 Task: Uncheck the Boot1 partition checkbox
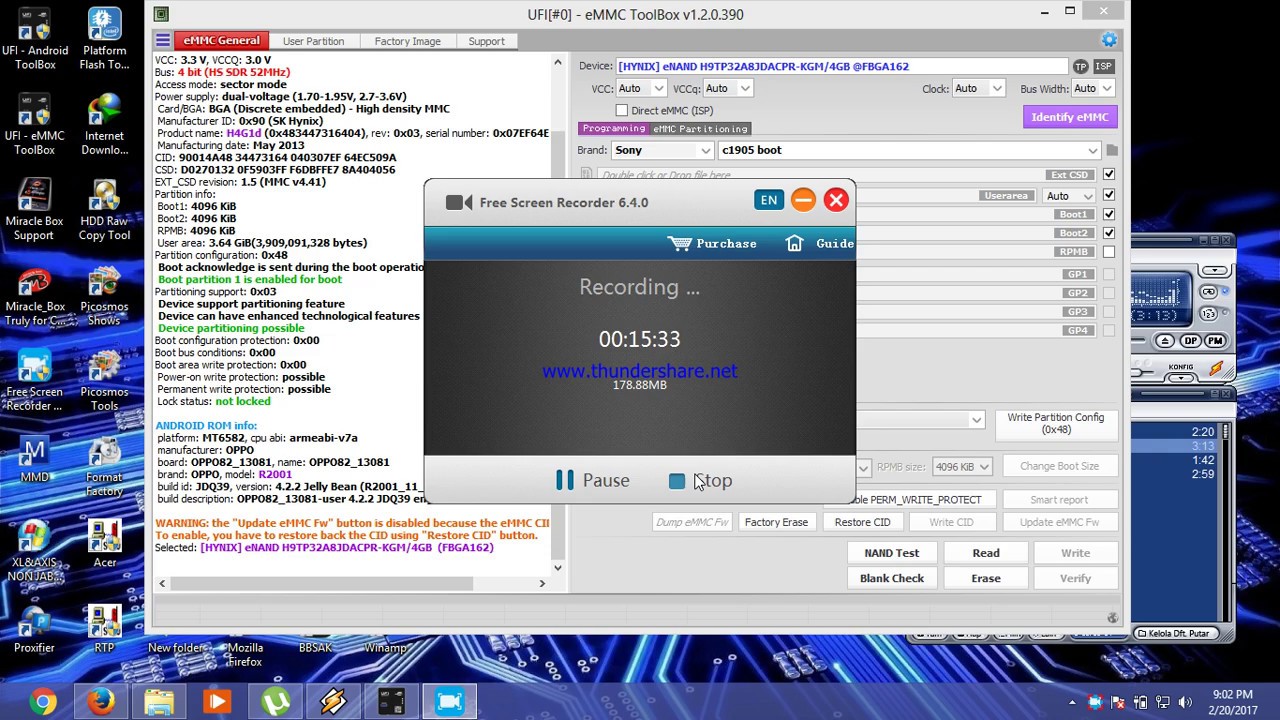1108,214
